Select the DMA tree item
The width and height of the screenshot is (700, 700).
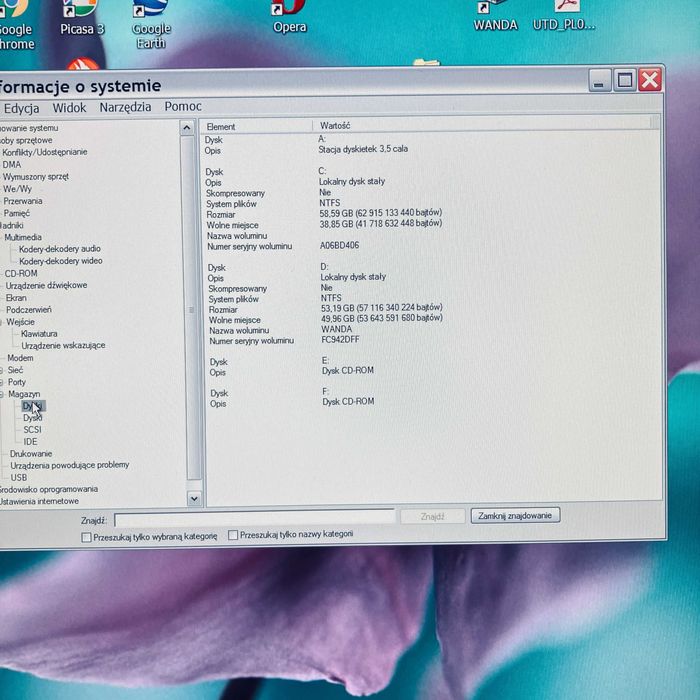(12, 165)
